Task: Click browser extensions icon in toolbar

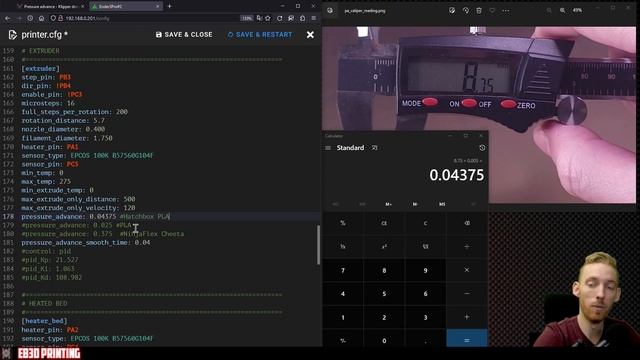Action: 302,18
